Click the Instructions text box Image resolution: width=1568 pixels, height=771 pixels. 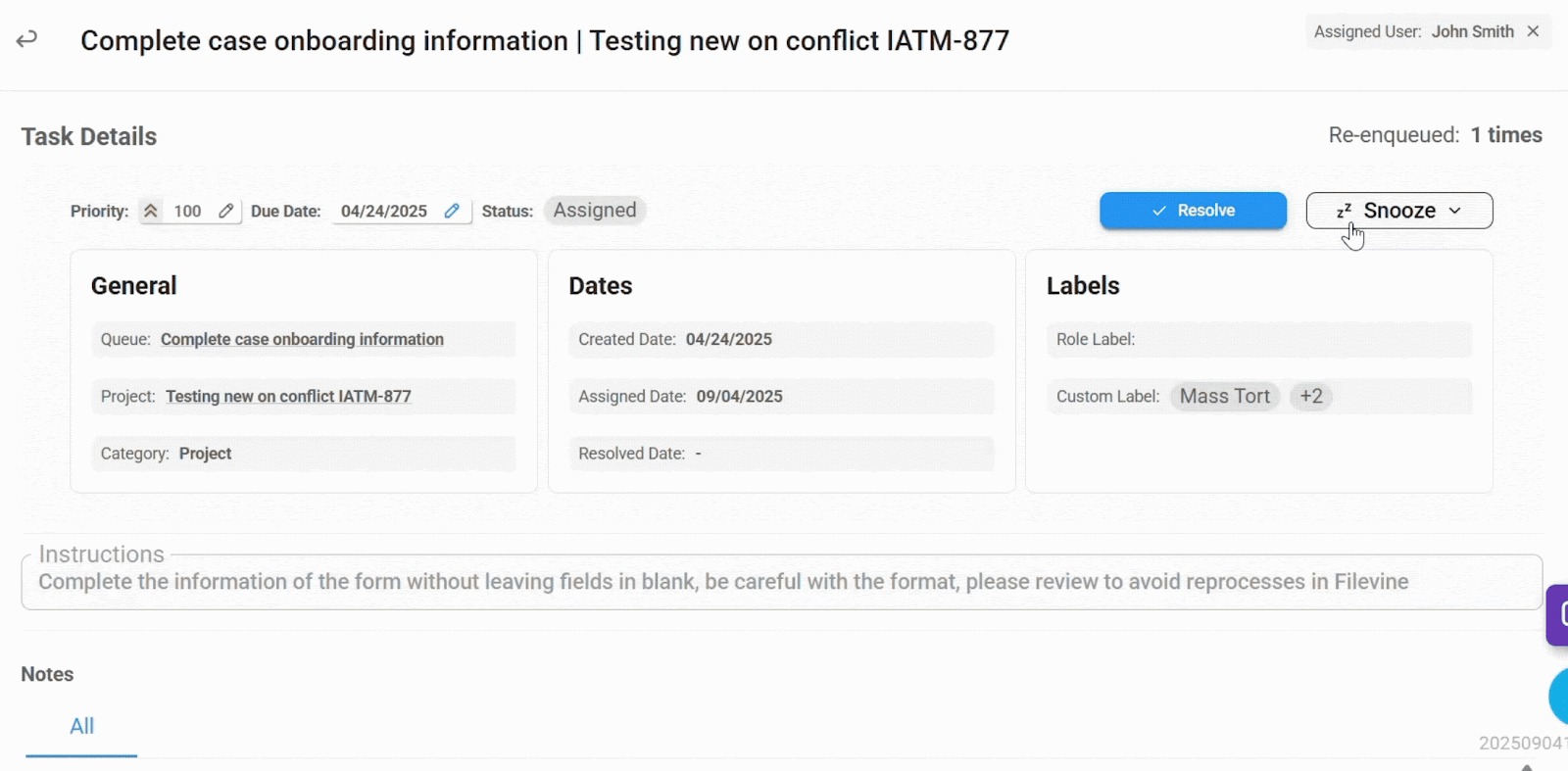pyautogui.click(x=781, y=582)
